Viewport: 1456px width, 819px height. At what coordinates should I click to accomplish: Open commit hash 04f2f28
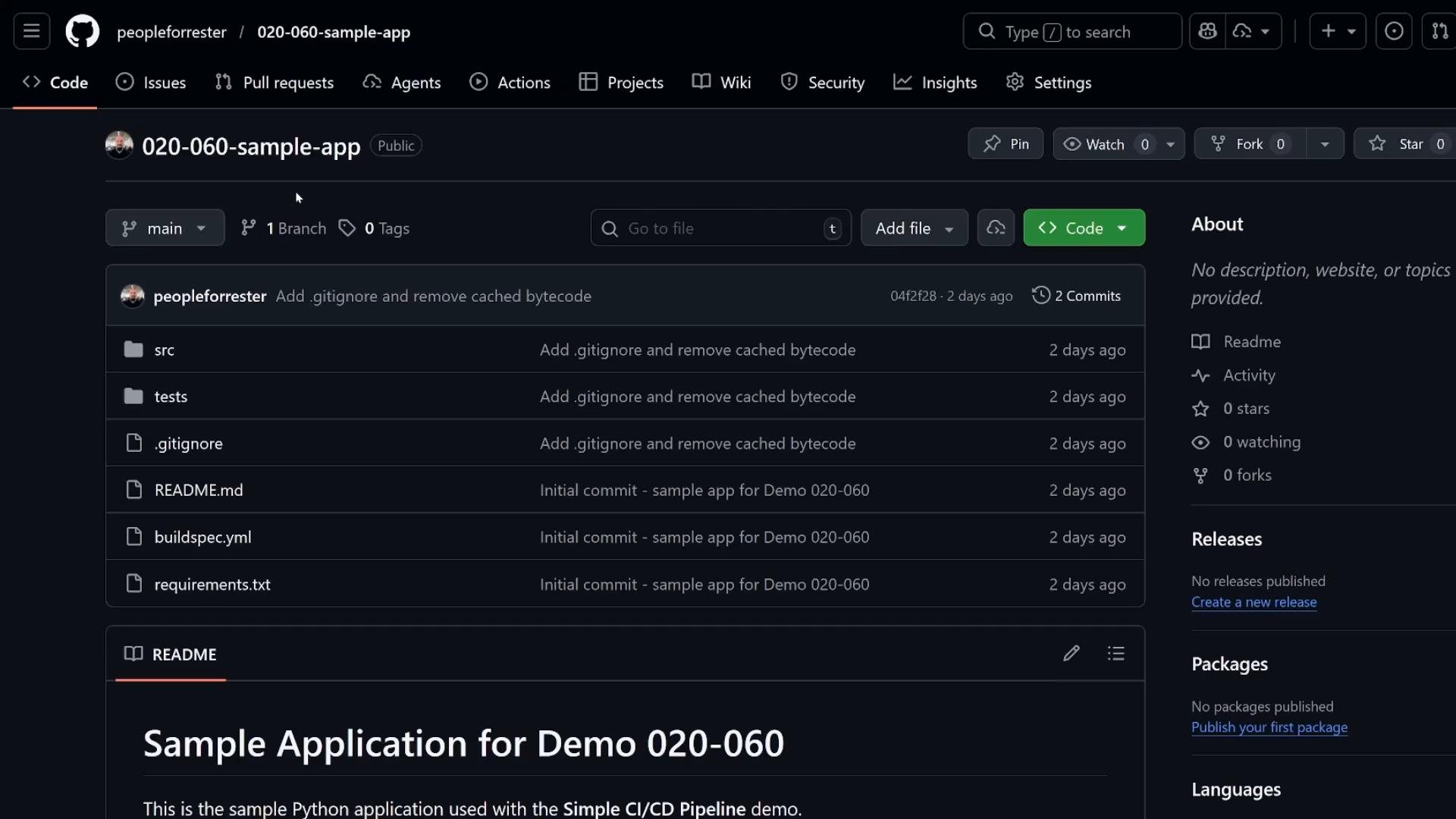913,296
